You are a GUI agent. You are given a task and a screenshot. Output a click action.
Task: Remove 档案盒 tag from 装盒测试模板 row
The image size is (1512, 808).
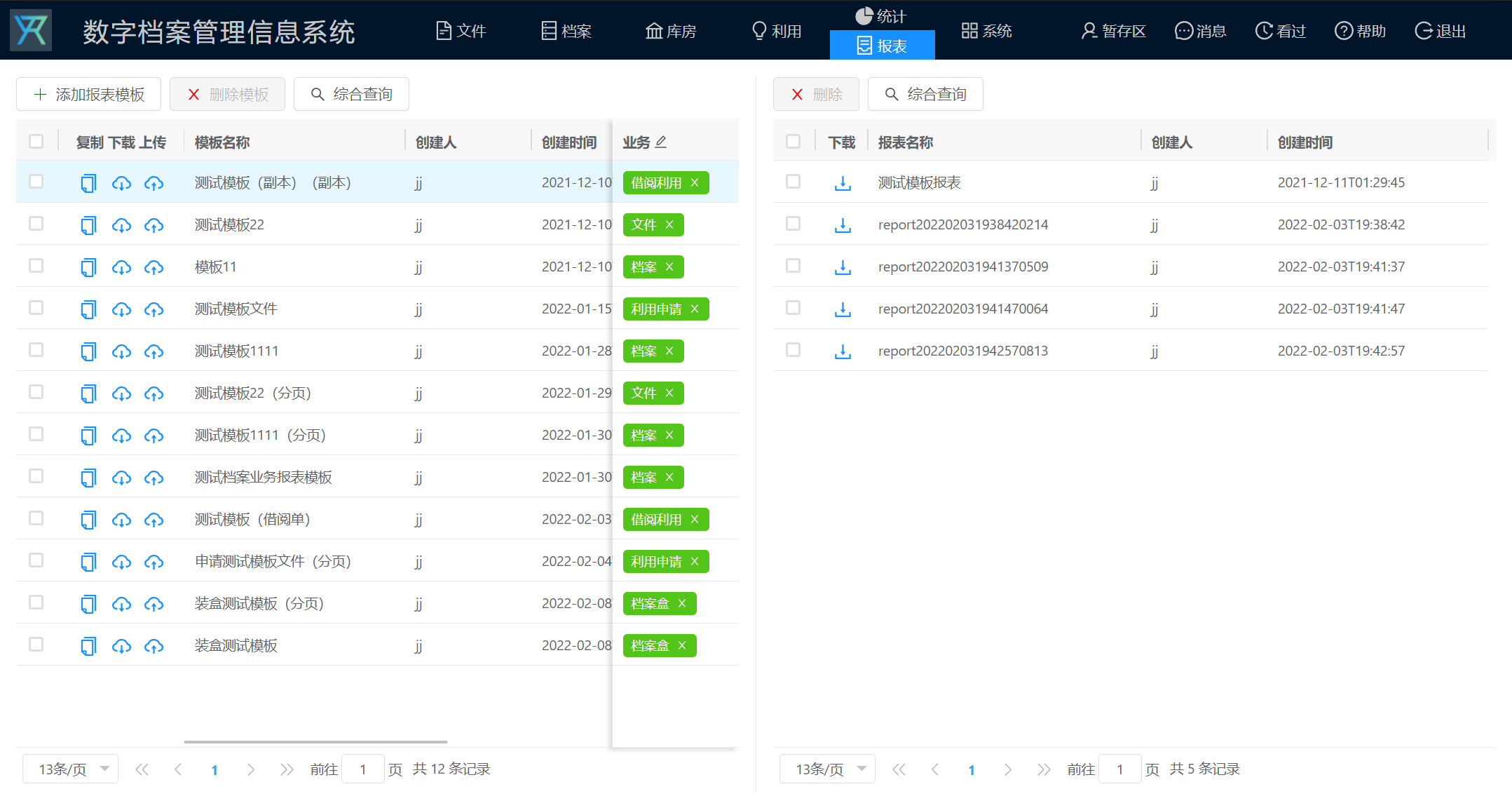[682, 645]
